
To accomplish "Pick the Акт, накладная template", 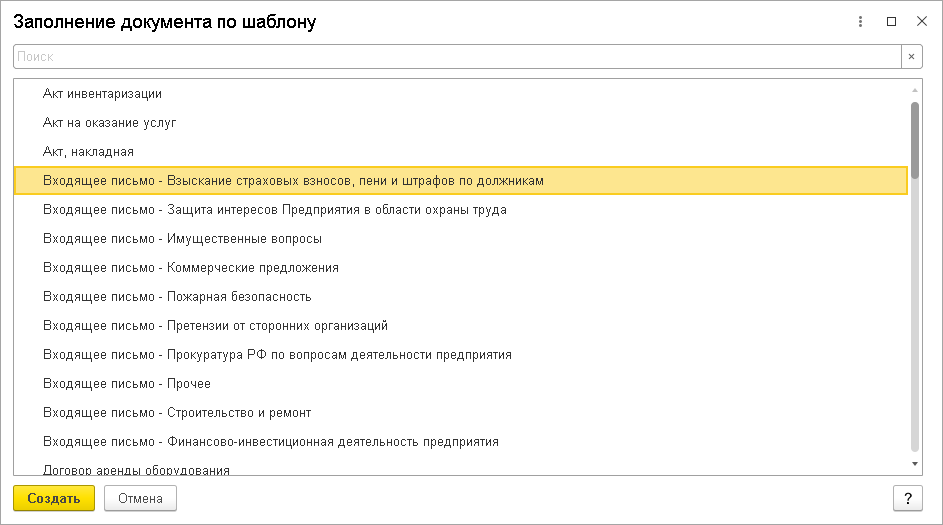I will click(x=88, y=152).
